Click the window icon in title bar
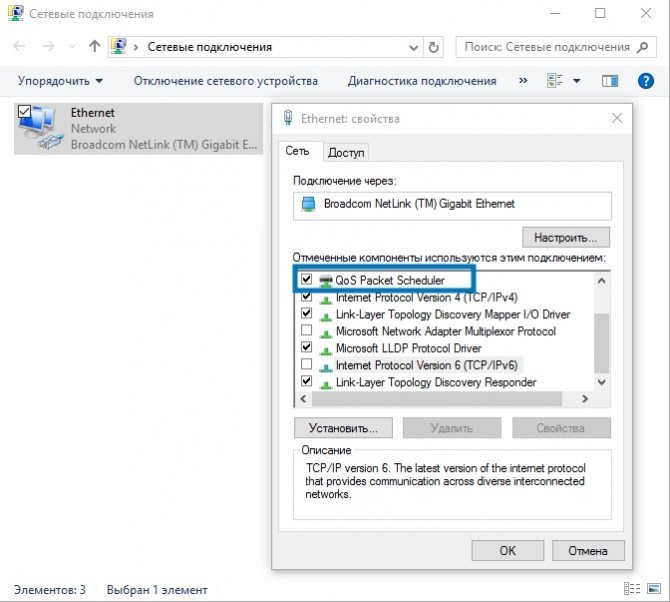The width and height of the screenshot is (670, 602). point(16,13)
